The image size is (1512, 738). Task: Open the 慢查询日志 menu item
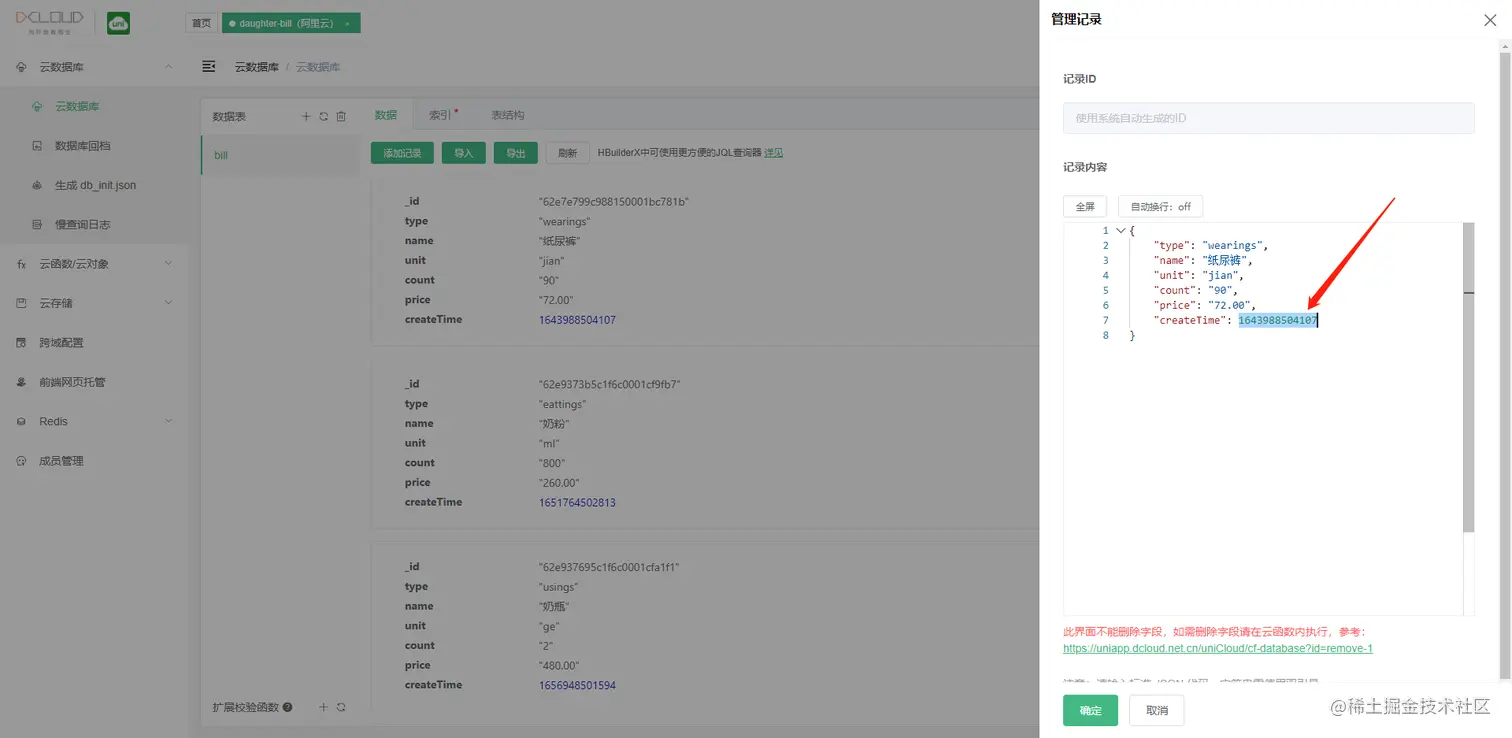coord(94,225)
